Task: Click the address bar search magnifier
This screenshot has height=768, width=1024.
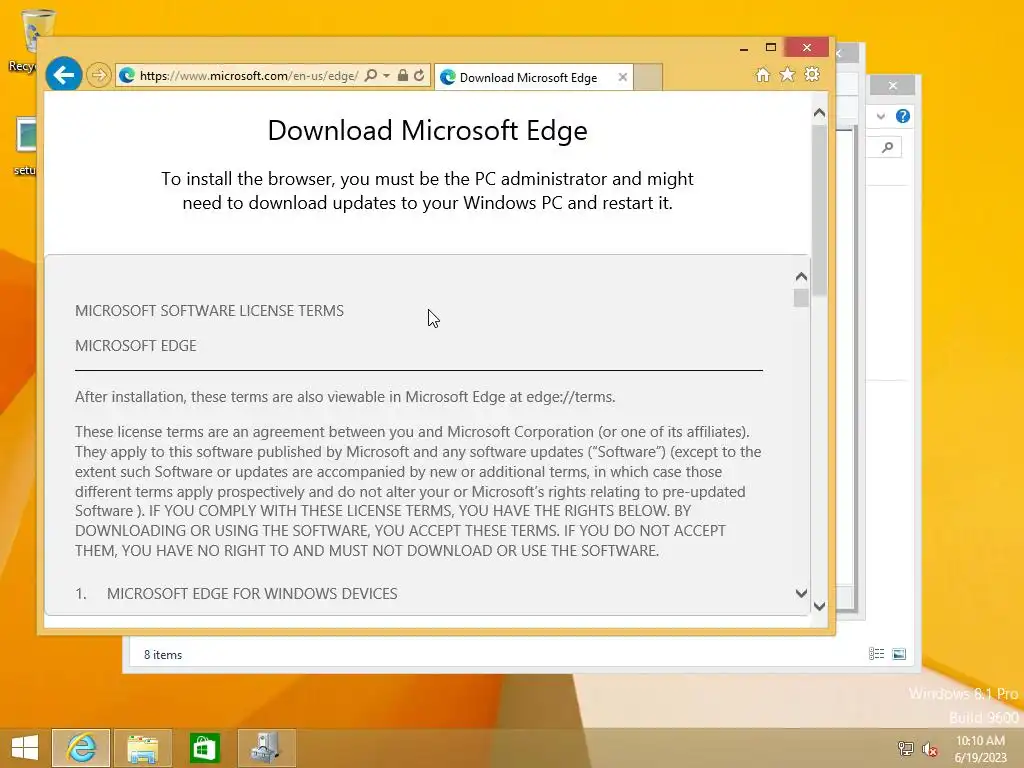Action: [371, 76]
